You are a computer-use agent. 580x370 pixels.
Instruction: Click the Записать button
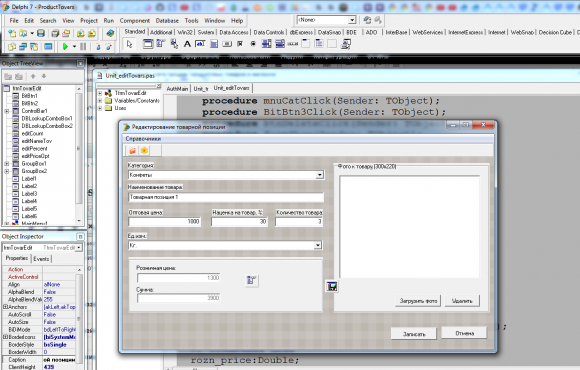click(414, 333)
